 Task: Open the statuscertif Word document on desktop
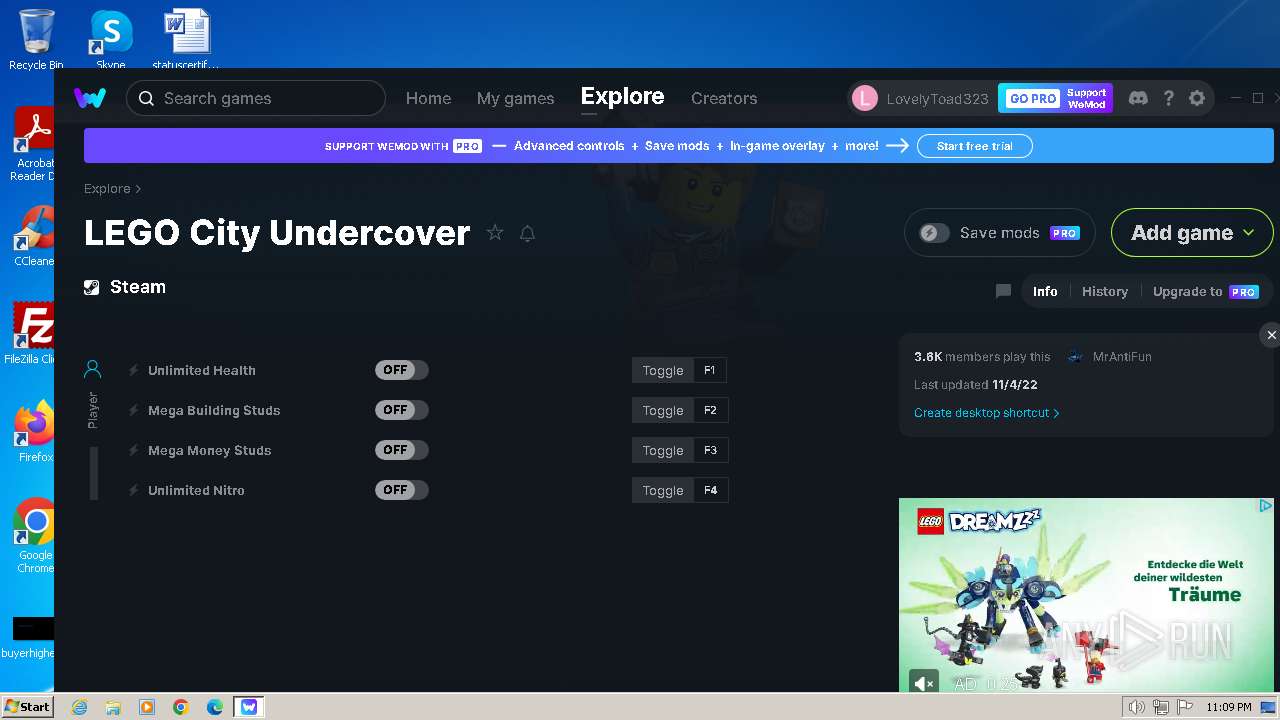(x=187, y=40)
